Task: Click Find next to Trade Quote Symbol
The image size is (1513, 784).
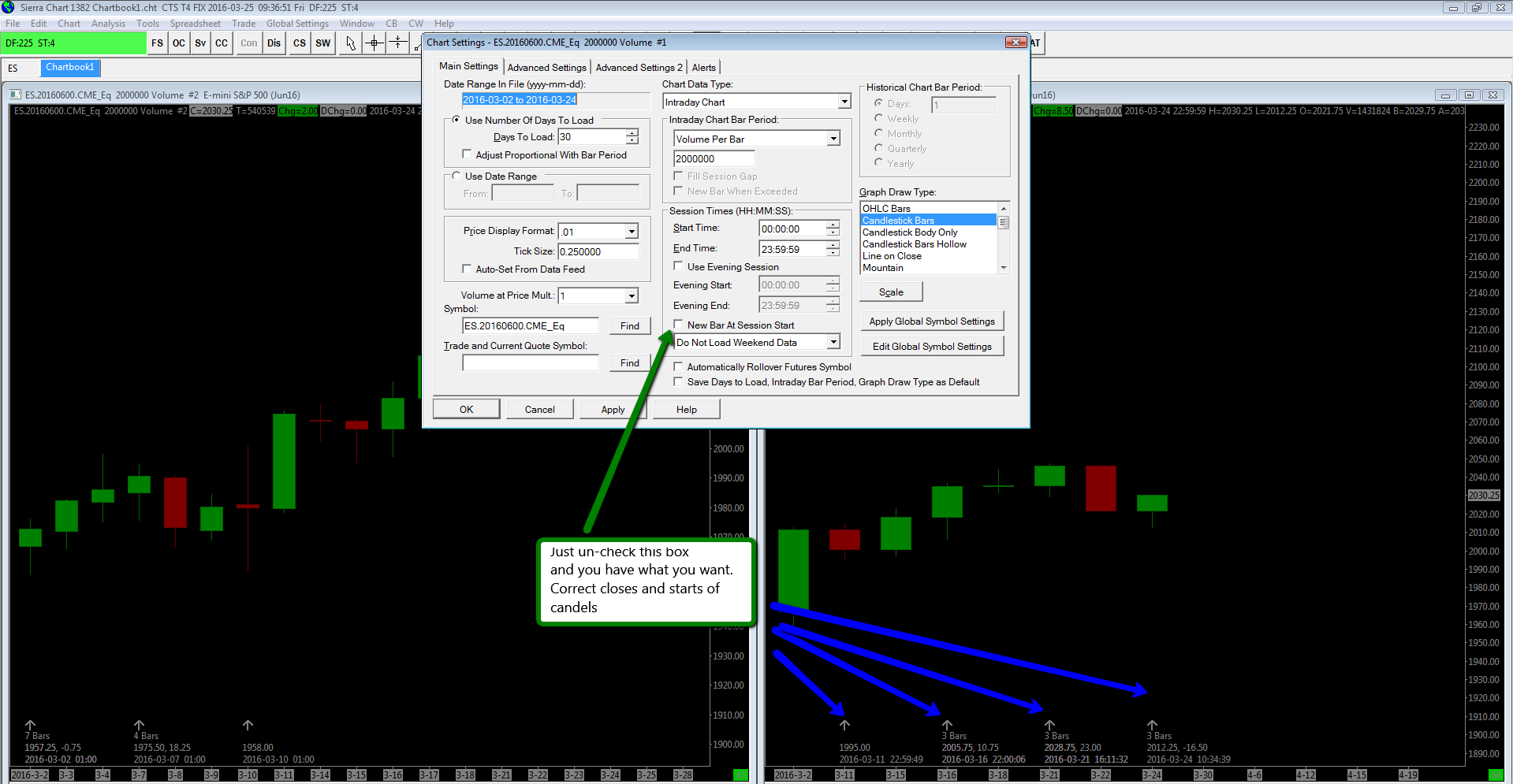Action: 630,362
